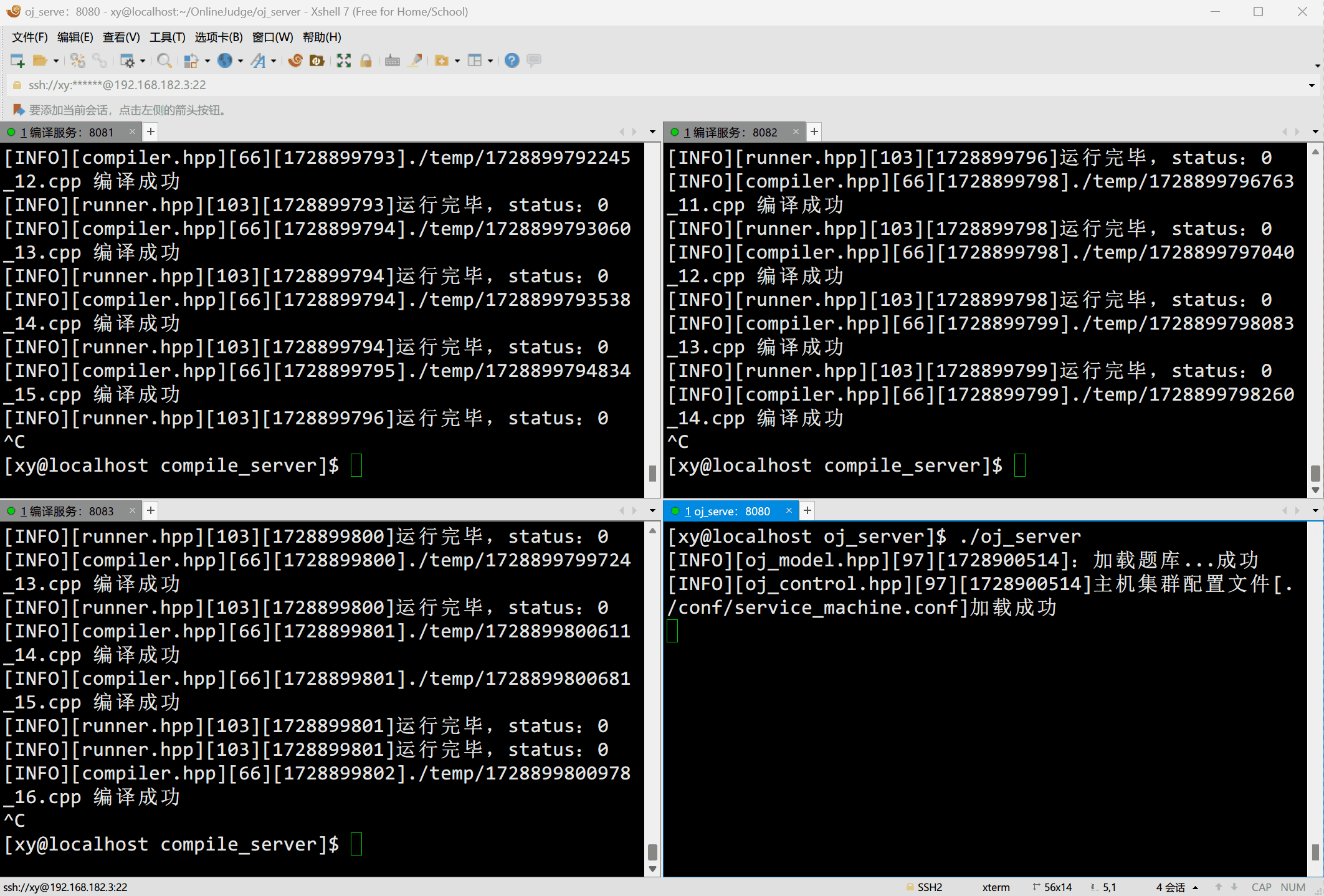This screenshot has width=1324, height=896.
Task: Open Xftp file transfer icon
Action: point(317,60)
